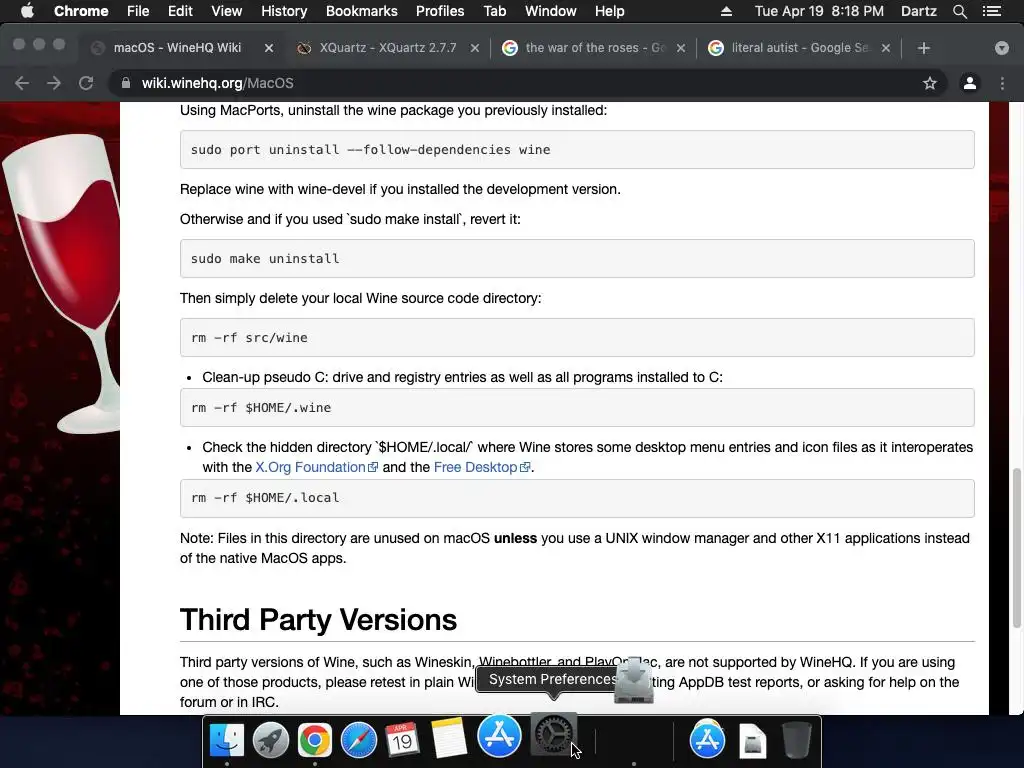Click the Third Party Versions heading
This screenshot has width=1024, height=768.
[318, 620]
